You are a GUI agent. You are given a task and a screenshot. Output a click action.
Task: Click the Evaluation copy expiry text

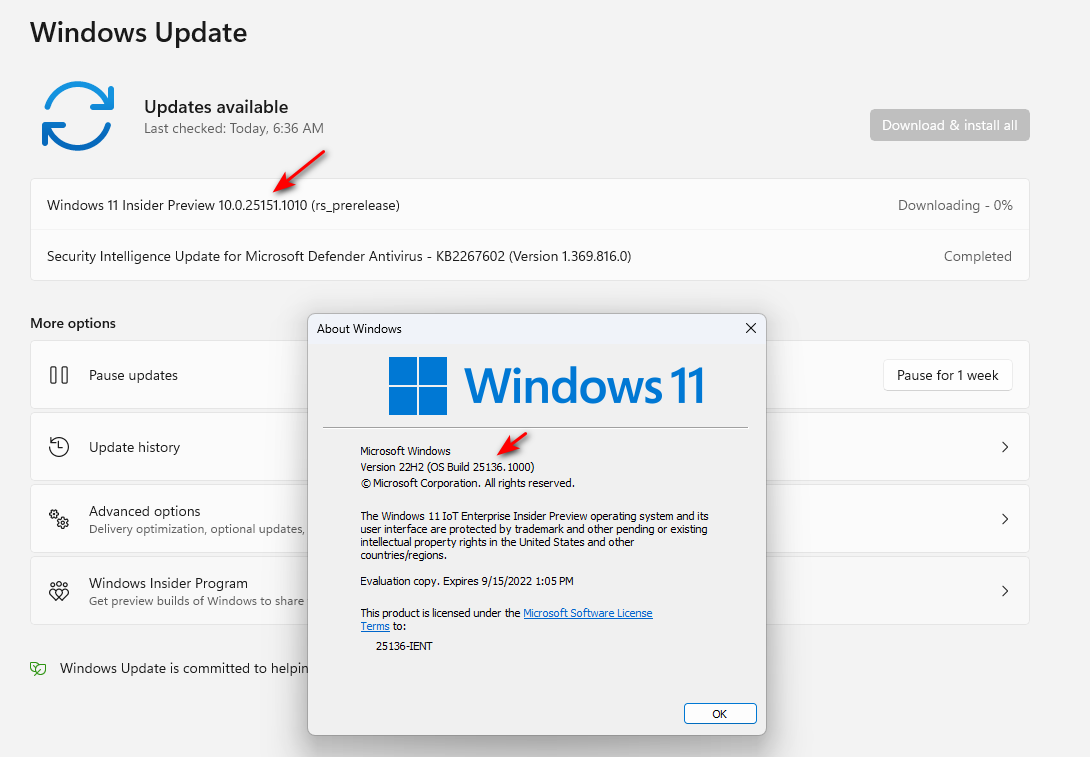pos(466,581)
